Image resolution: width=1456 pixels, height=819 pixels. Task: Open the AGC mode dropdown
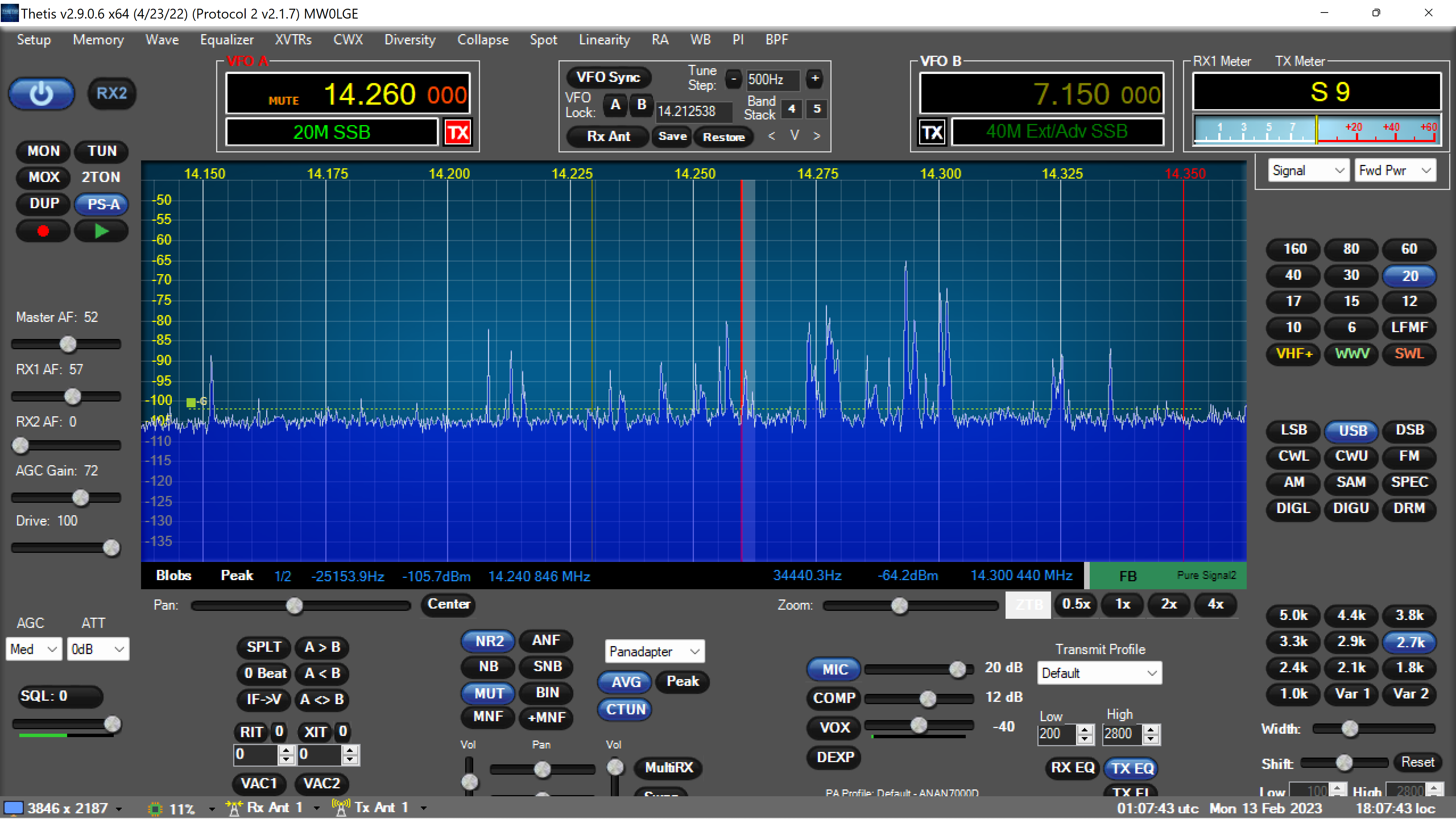pos(33,650)
